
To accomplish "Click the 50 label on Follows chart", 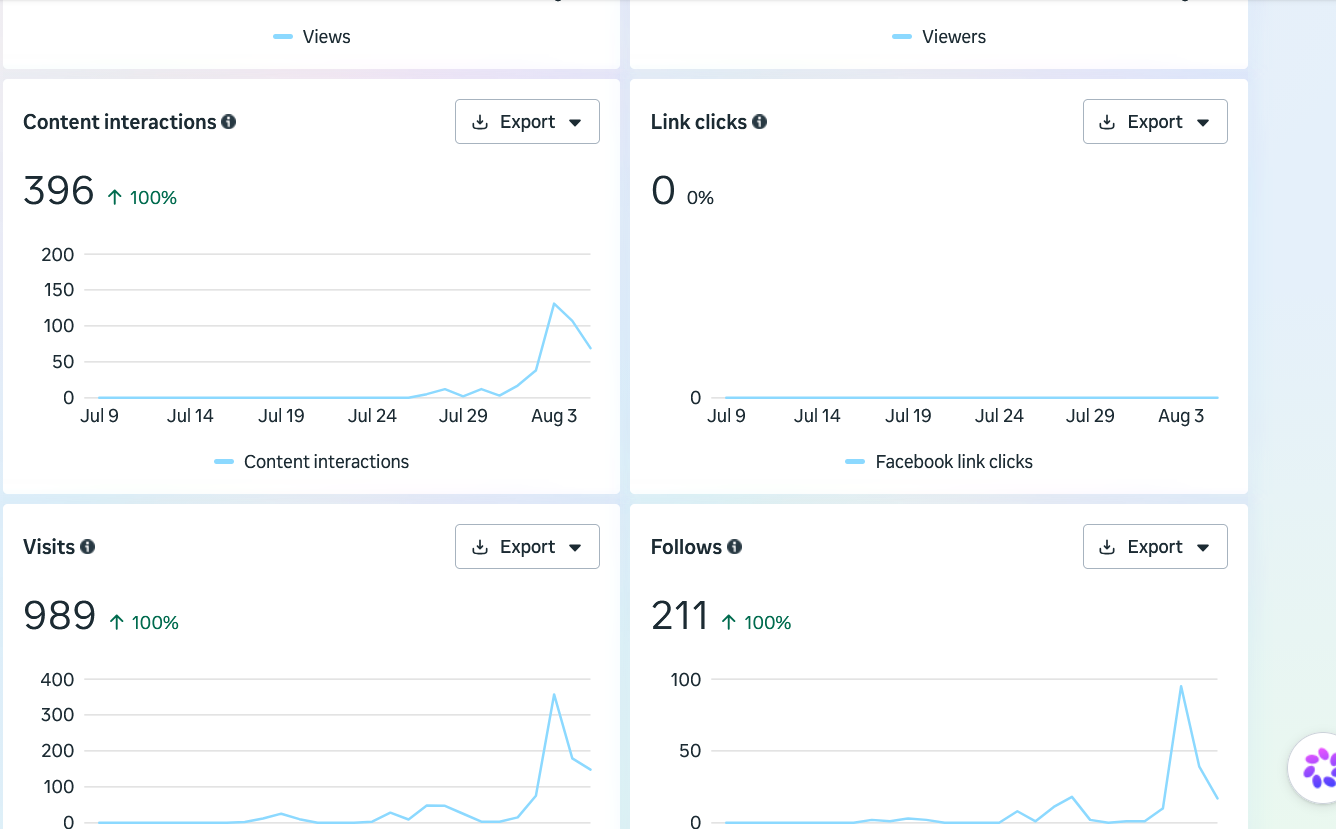I will 690,751.
